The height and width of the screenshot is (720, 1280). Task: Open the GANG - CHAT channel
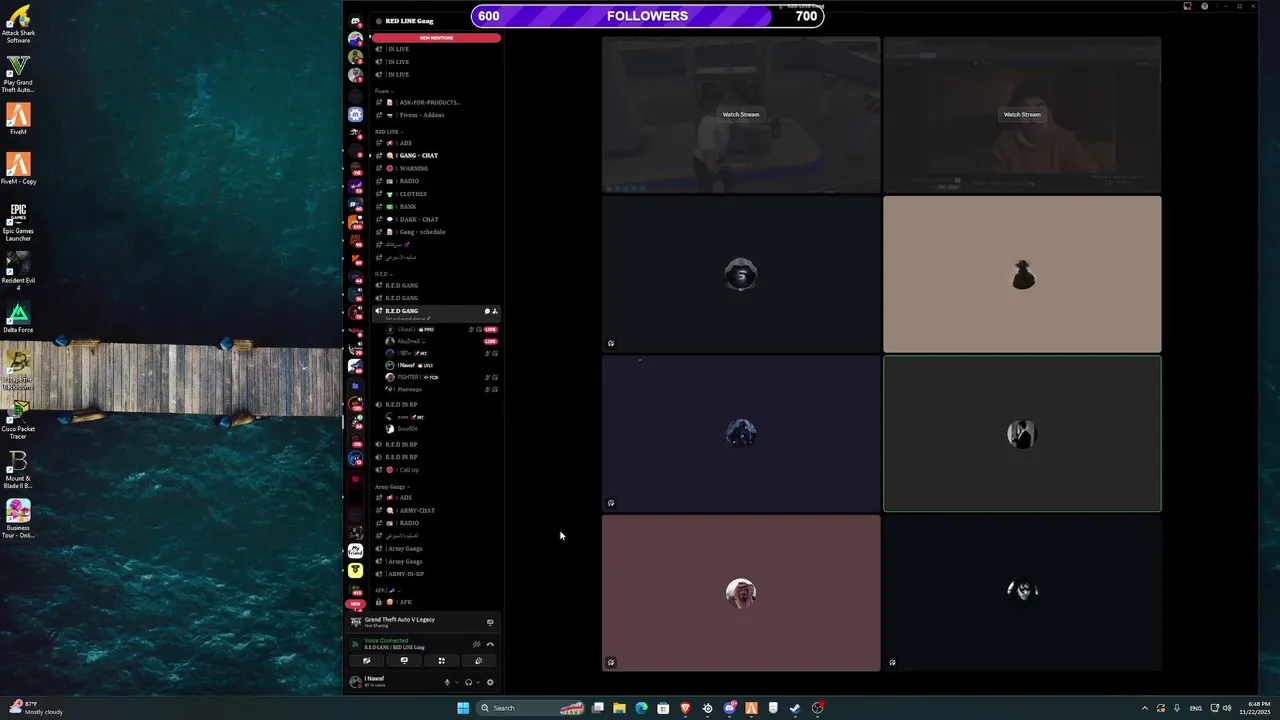tap(436, 155)
